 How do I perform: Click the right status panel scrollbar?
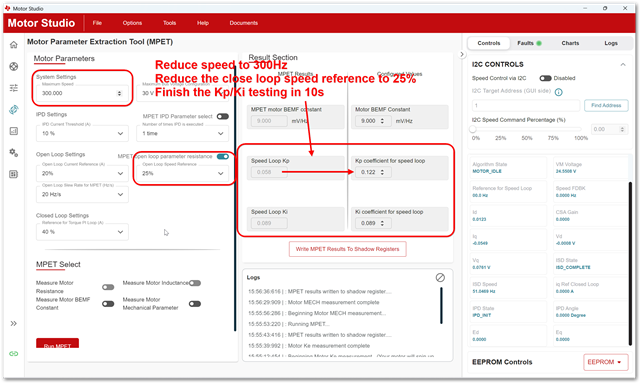pos(630,263)
